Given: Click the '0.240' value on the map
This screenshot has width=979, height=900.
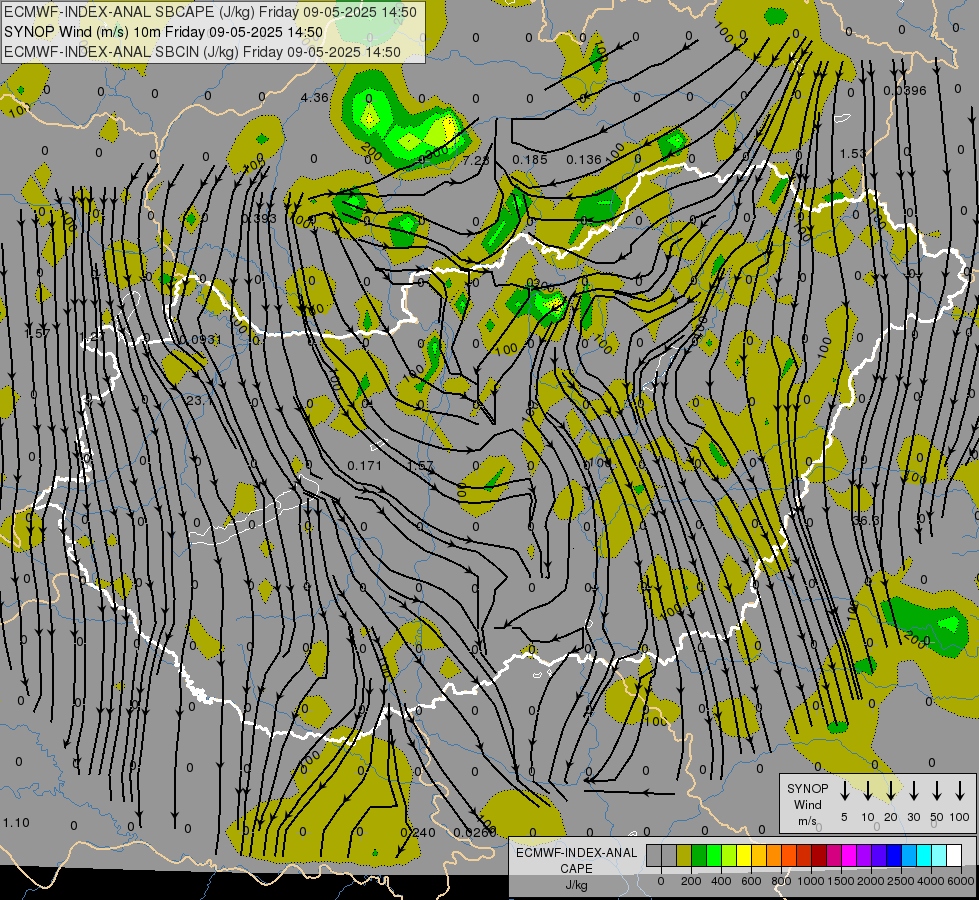Looking at the screenshot, I should (x=418, y=833).
